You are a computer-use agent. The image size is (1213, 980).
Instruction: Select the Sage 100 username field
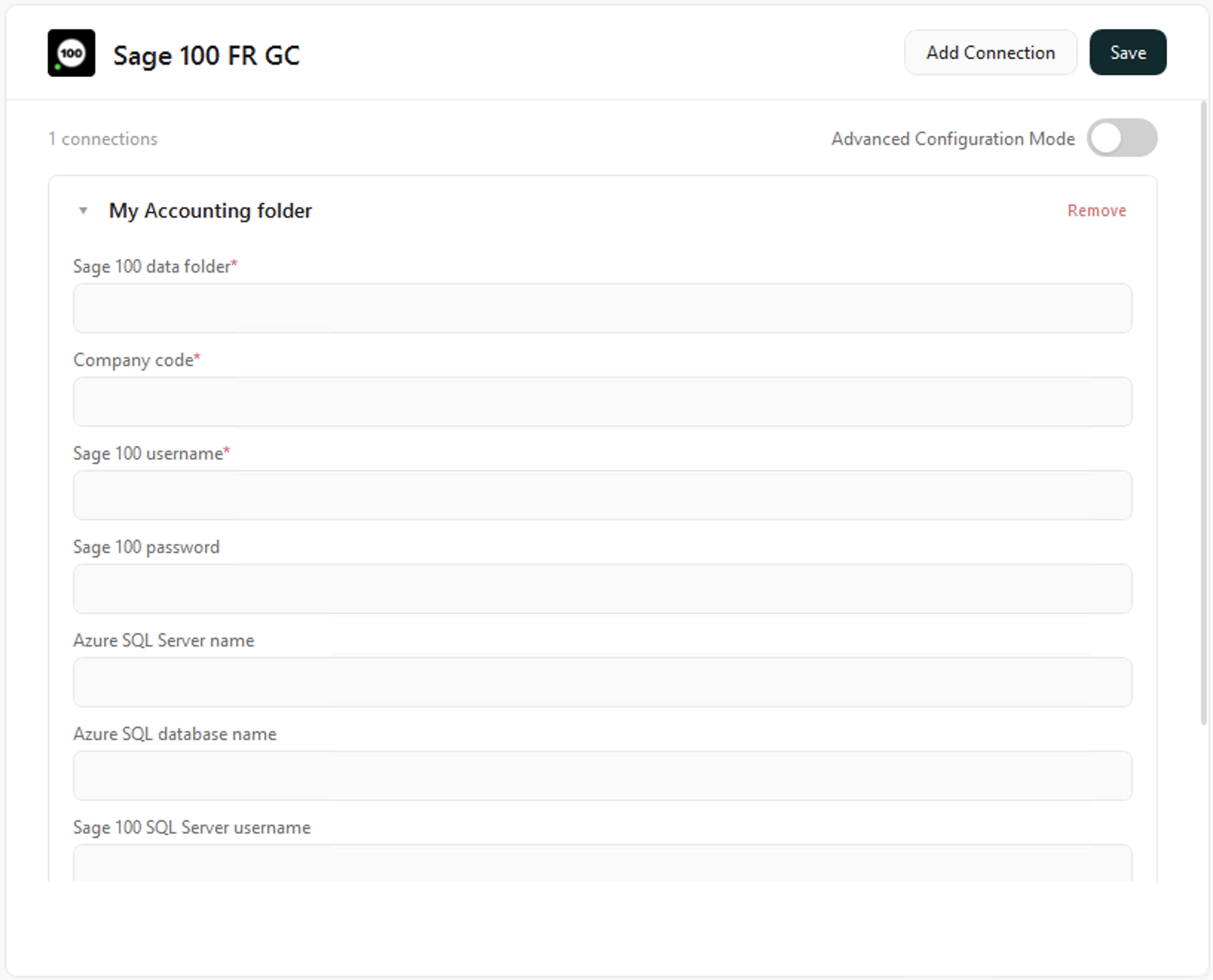point(602,495)
